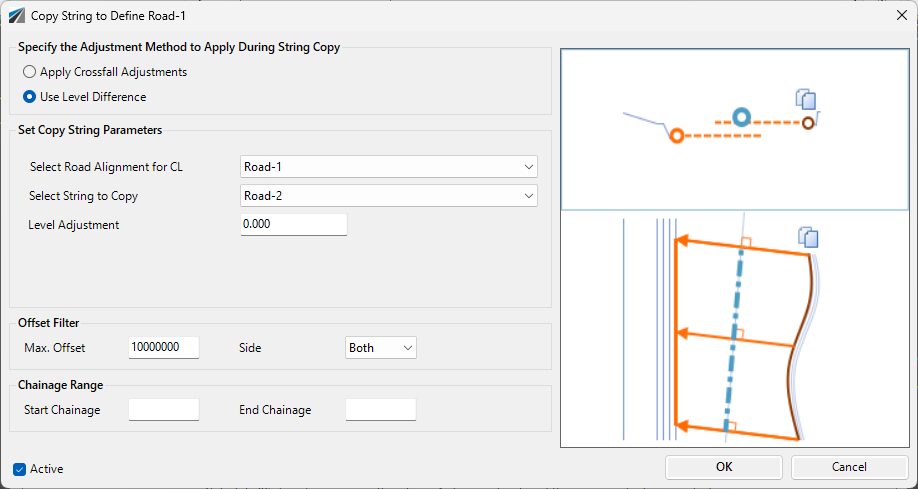
Task: Click the copy icon in cross-section diagram
Action: click(x=806, y=99)
